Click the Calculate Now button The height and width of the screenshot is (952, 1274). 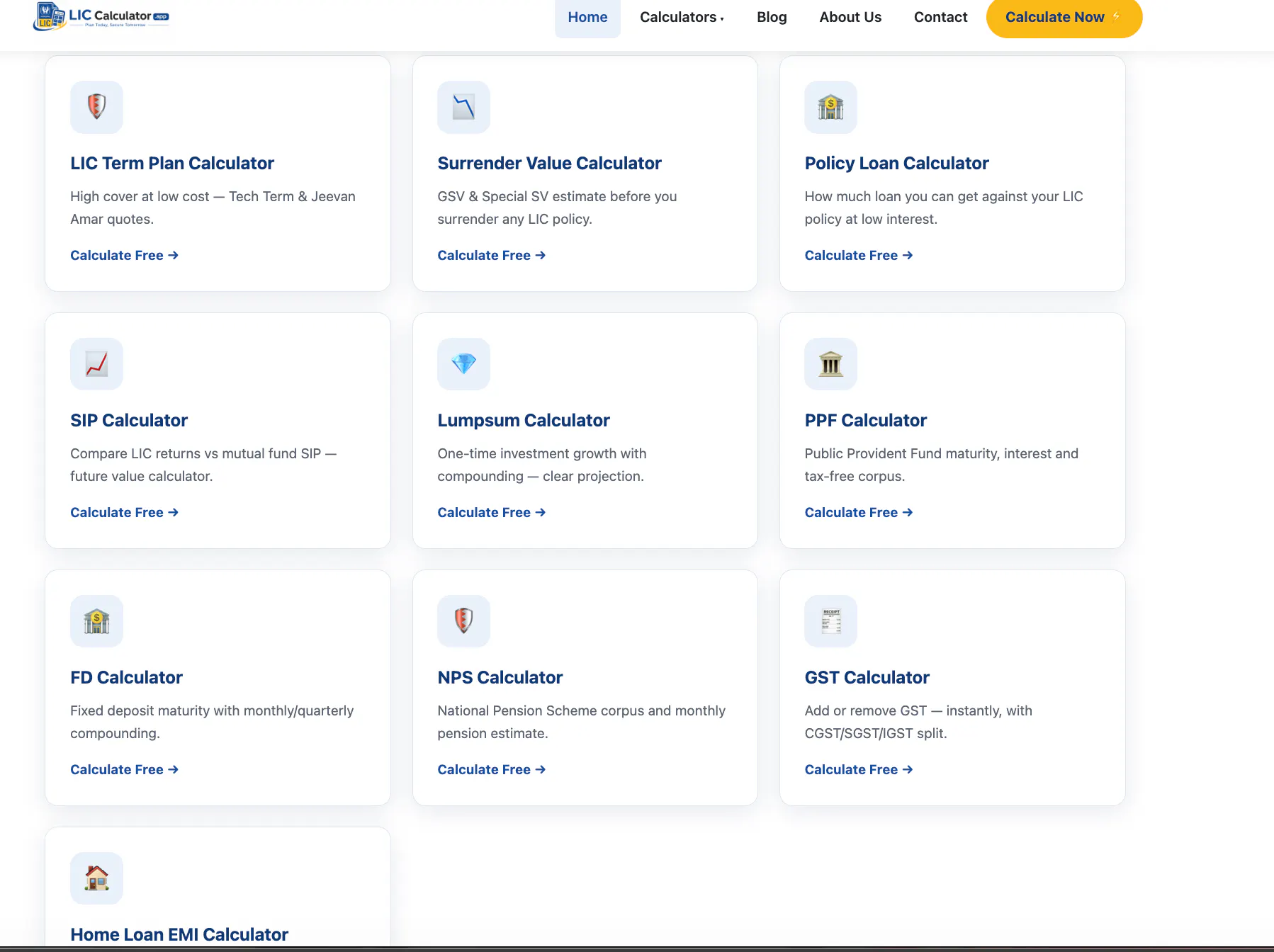[x=1064, y=17]
